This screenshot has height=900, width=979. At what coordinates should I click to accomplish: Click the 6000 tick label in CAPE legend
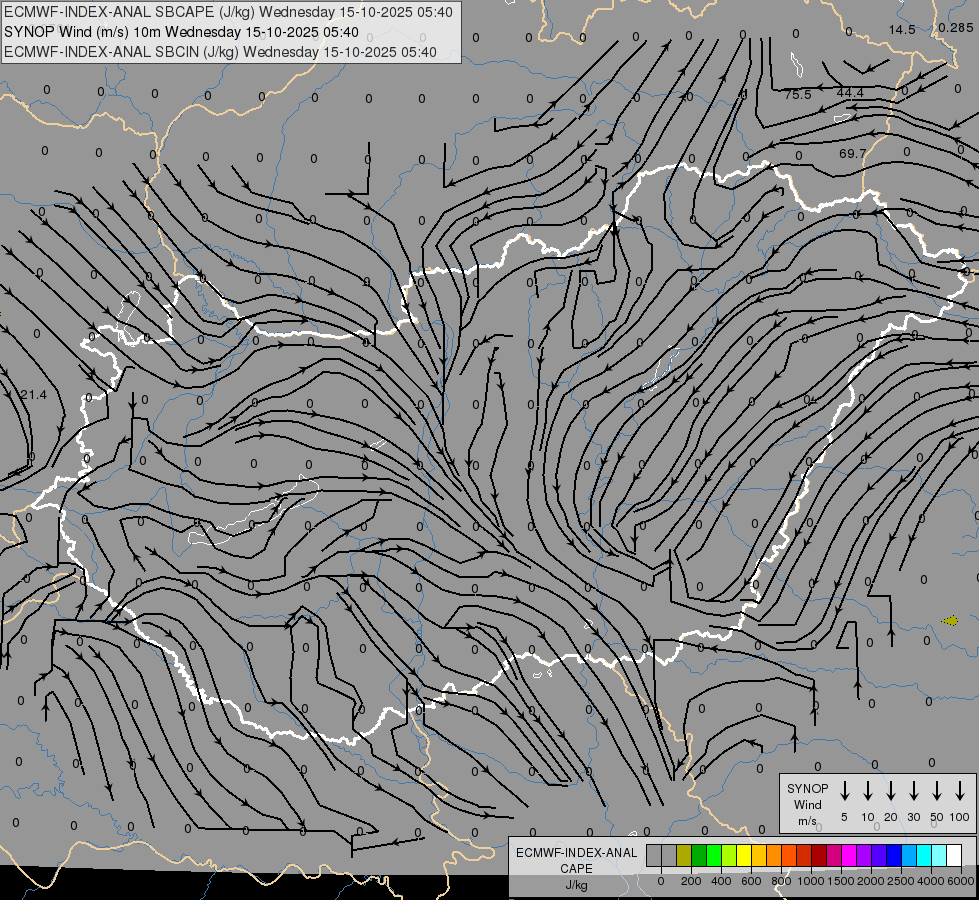pos(960,881)
